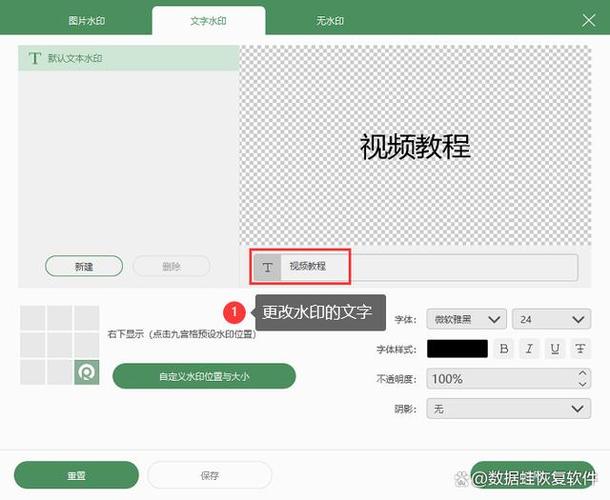Click the T icon beside watermark text field
Viewport: 610px width, 500px height.
click(267, 267)
